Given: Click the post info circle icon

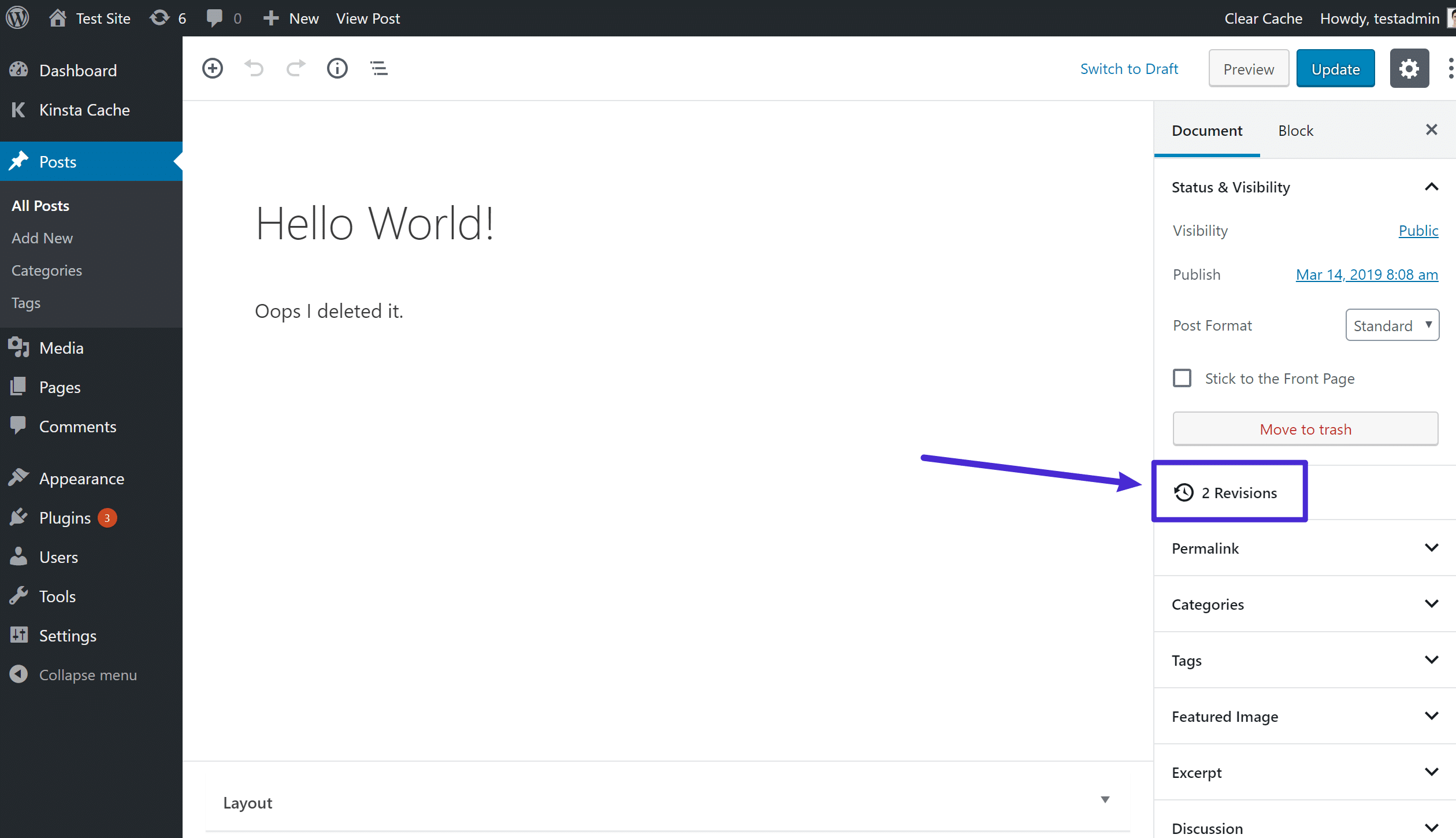Looking at the screenshot, I should [x=338, y=67].
